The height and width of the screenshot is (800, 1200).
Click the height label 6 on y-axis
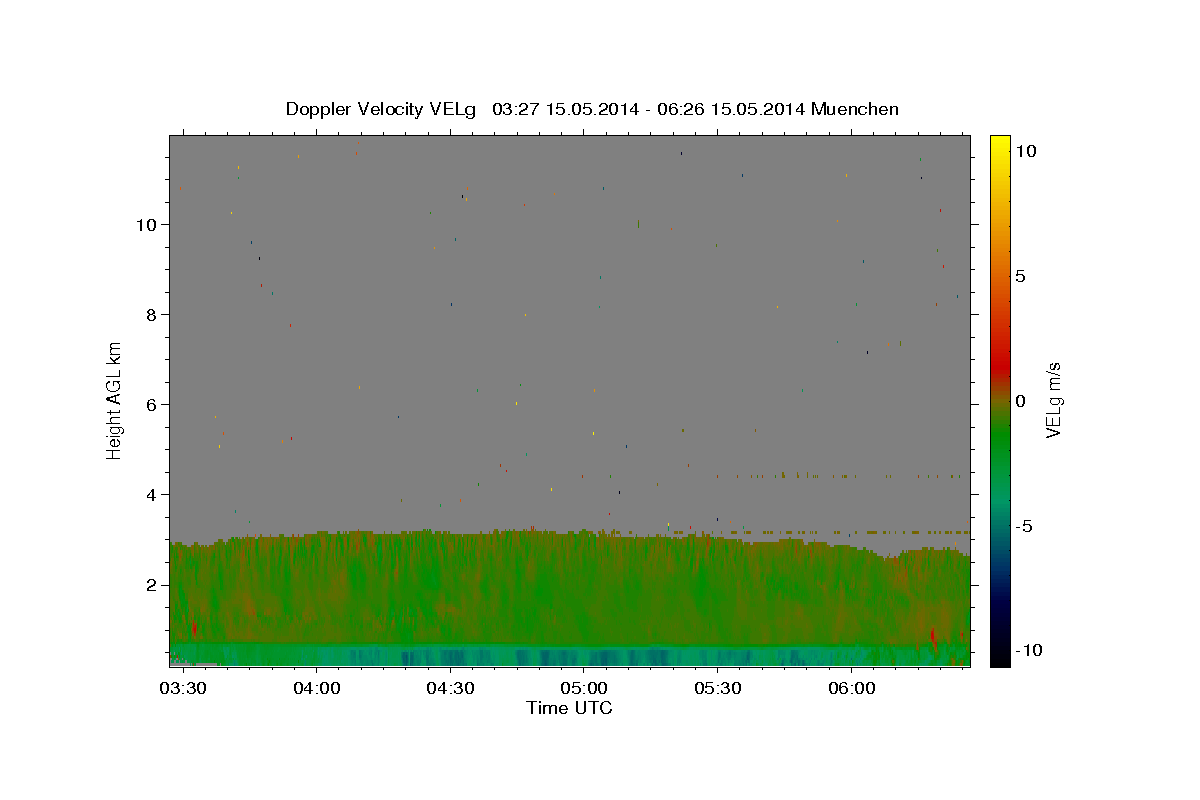(x=151, y=404)
